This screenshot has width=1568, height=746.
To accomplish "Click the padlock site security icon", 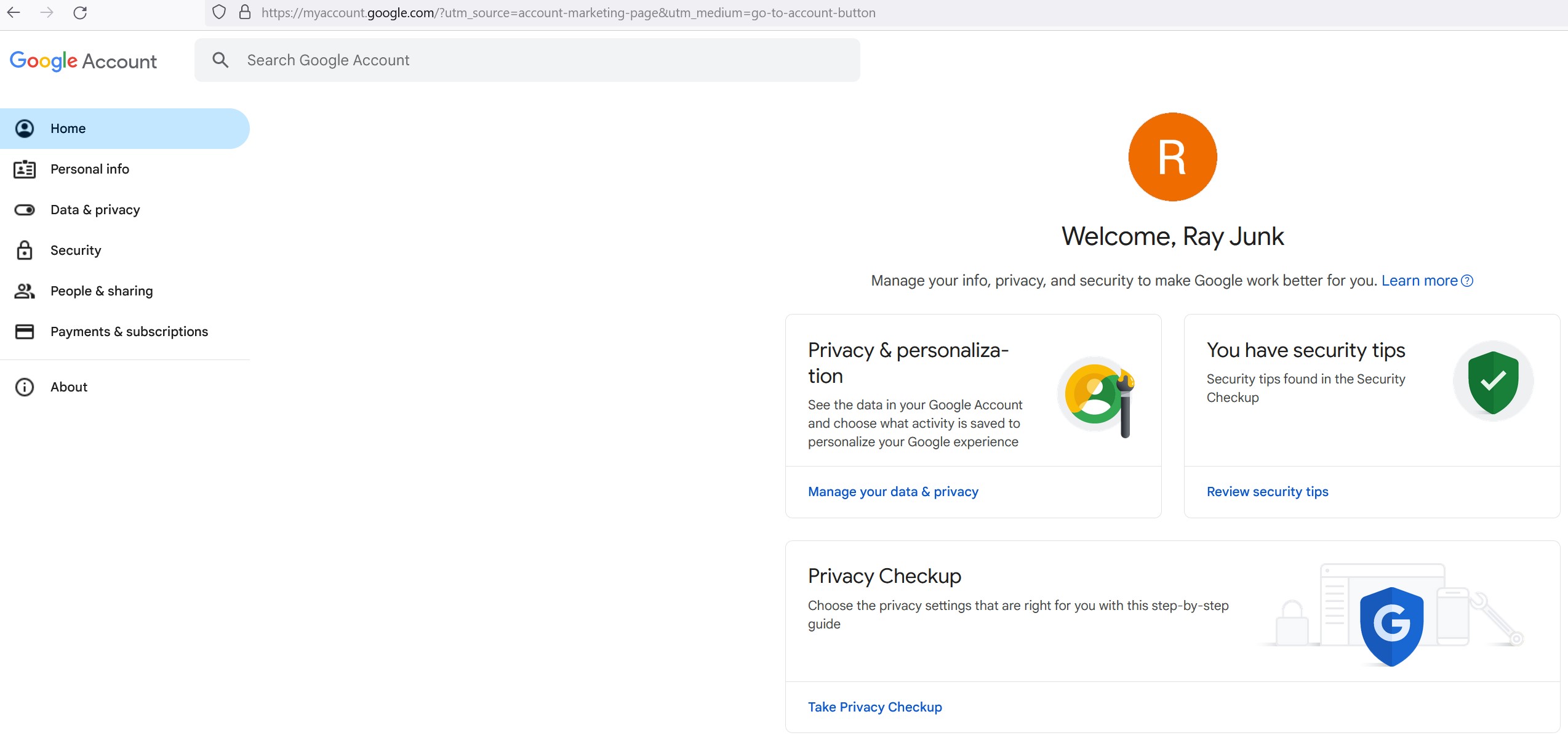I will click(x=245, y=12).
